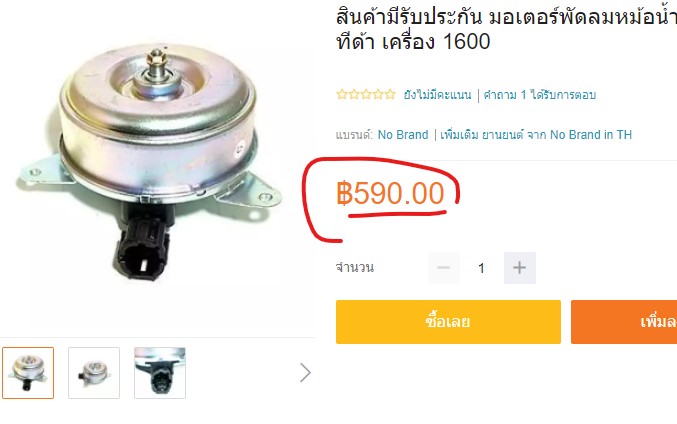
Task: Select the second motor thumbnail
Action: [x=94, y=373]
